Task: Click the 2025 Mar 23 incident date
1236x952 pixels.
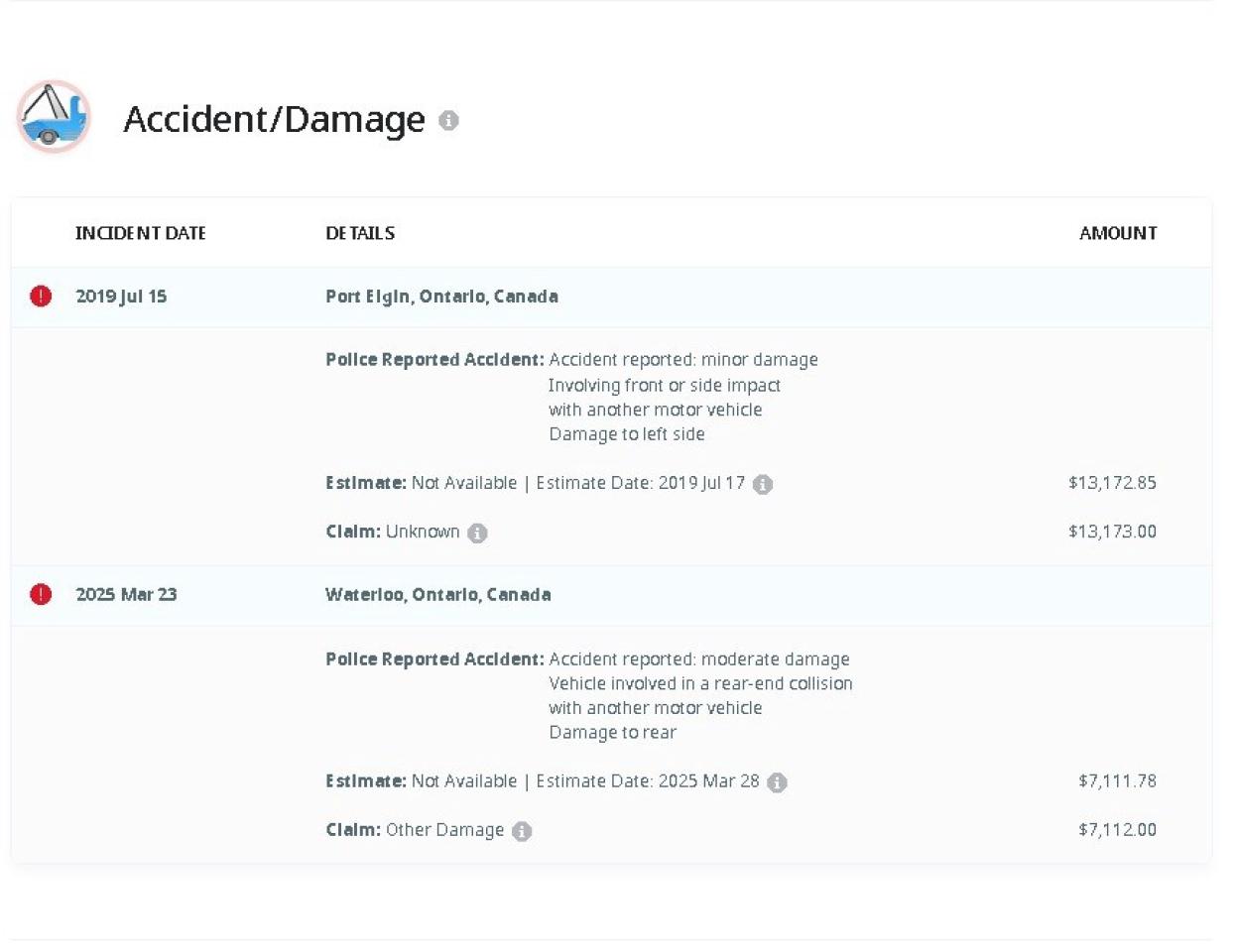Action: (126, 595)
